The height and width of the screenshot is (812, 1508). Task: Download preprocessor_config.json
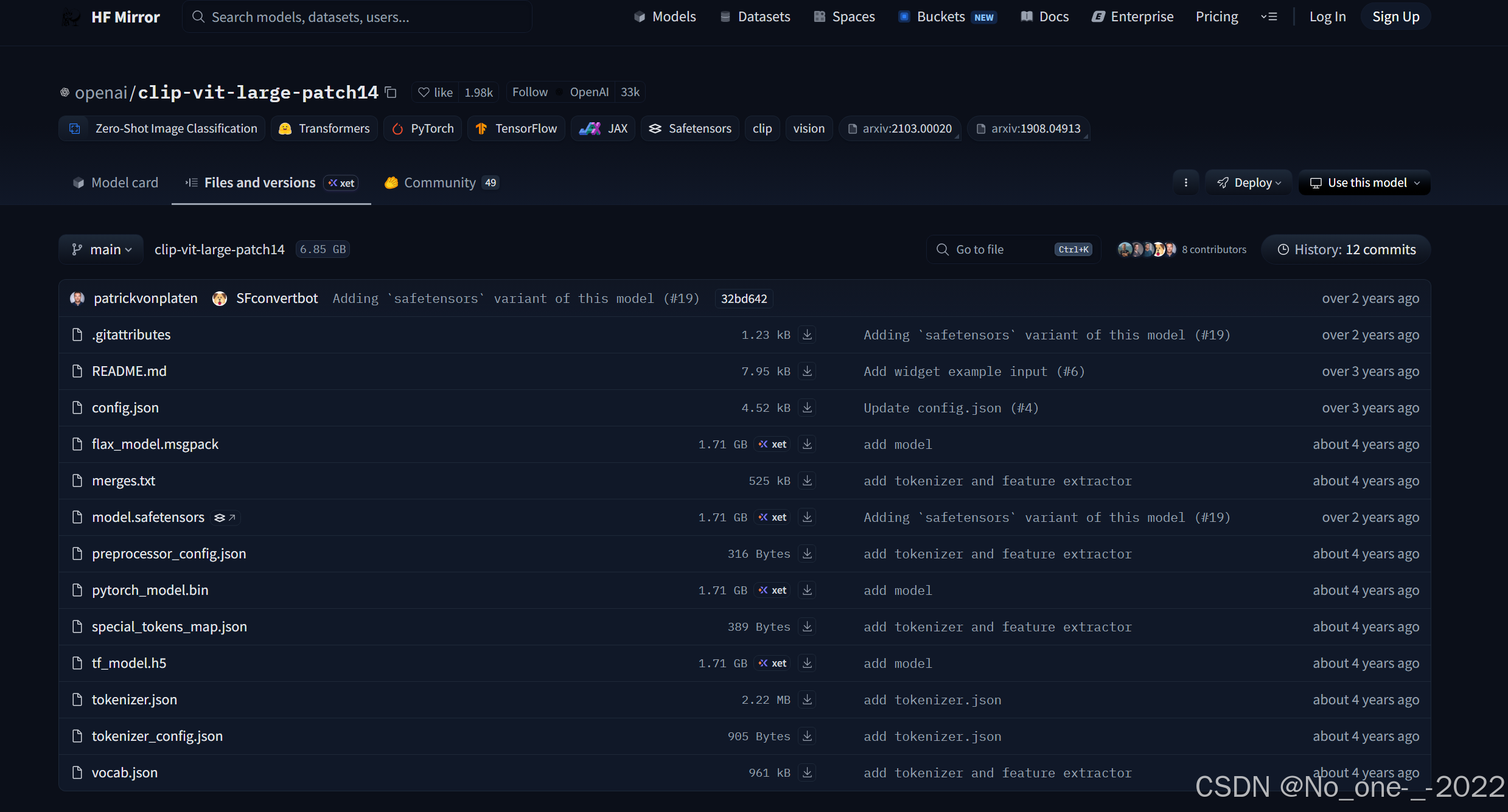(x=807, y=553)
